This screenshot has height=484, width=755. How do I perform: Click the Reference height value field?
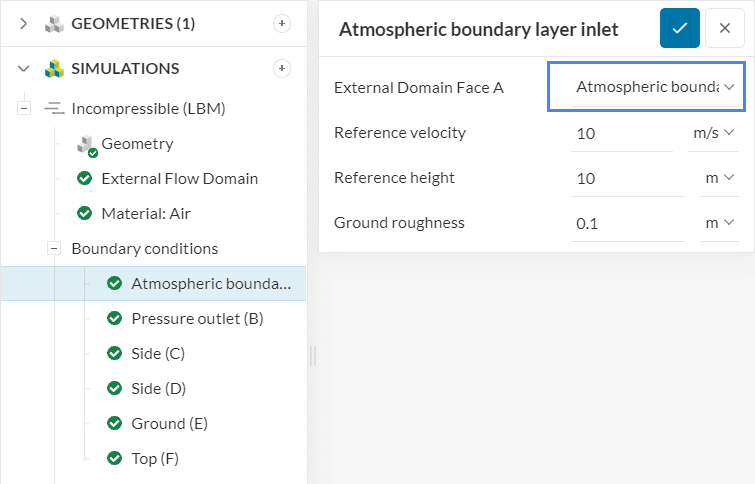(620, 178)
